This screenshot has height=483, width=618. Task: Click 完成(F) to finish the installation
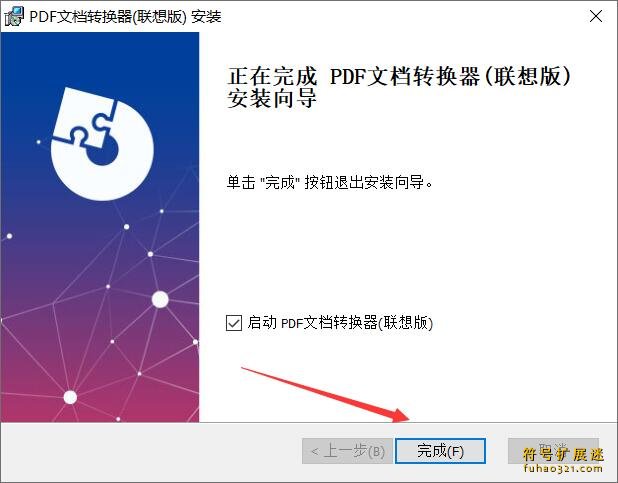coord(440,451)
